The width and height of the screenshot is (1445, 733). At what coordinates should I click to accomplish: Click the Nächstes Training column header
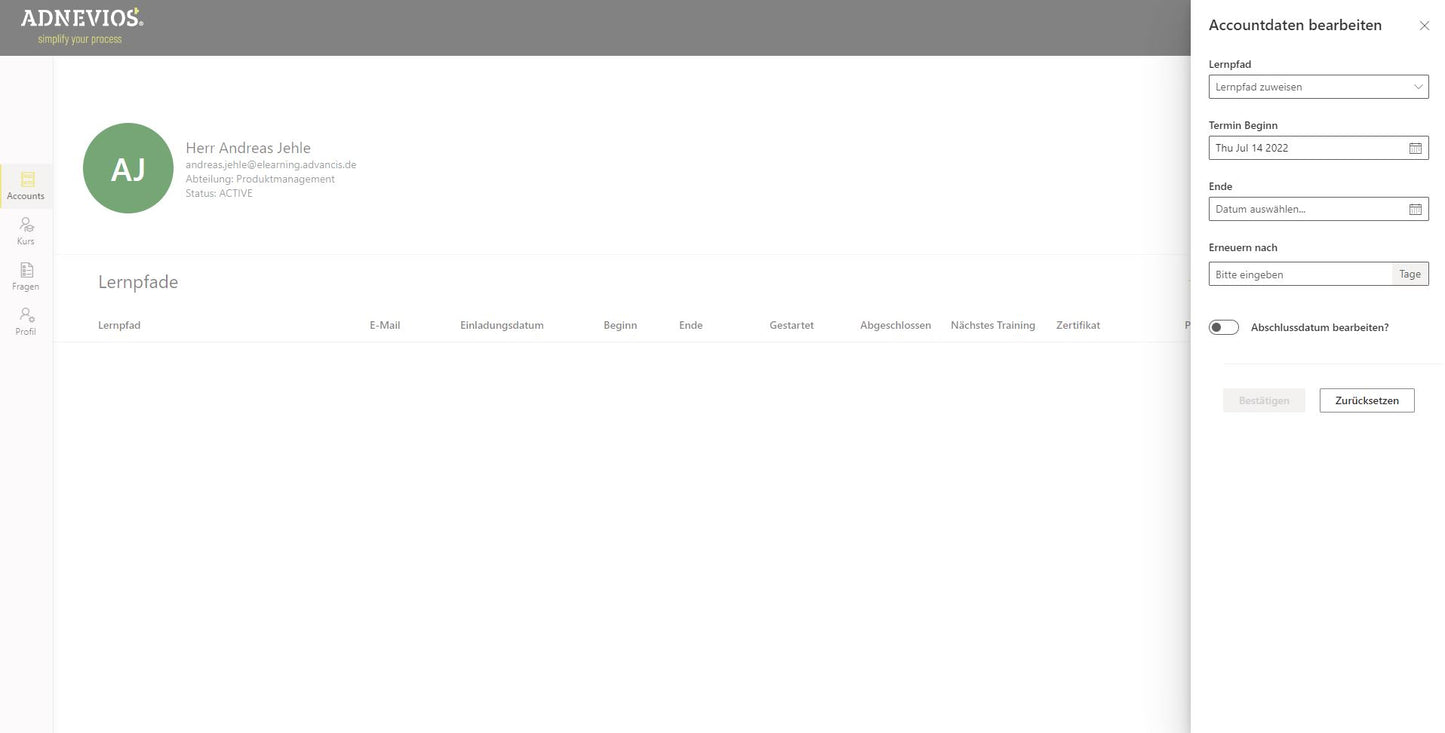[x=992, y=325]
